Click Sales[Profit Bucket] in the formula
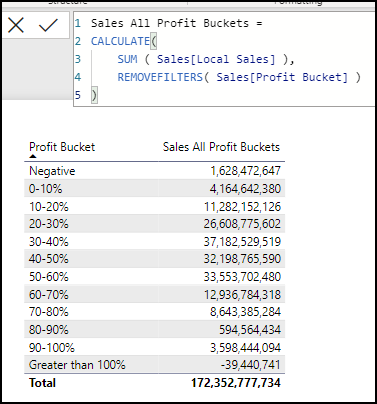377x404 pixels. [x=282, y=77]
